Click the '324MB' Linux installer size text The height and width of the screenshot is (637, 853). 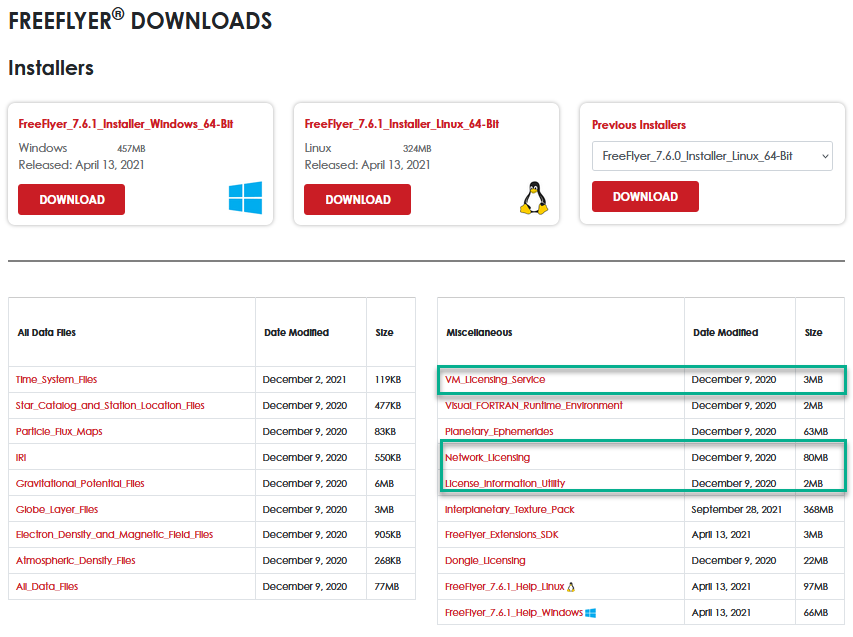coord(417,149)
